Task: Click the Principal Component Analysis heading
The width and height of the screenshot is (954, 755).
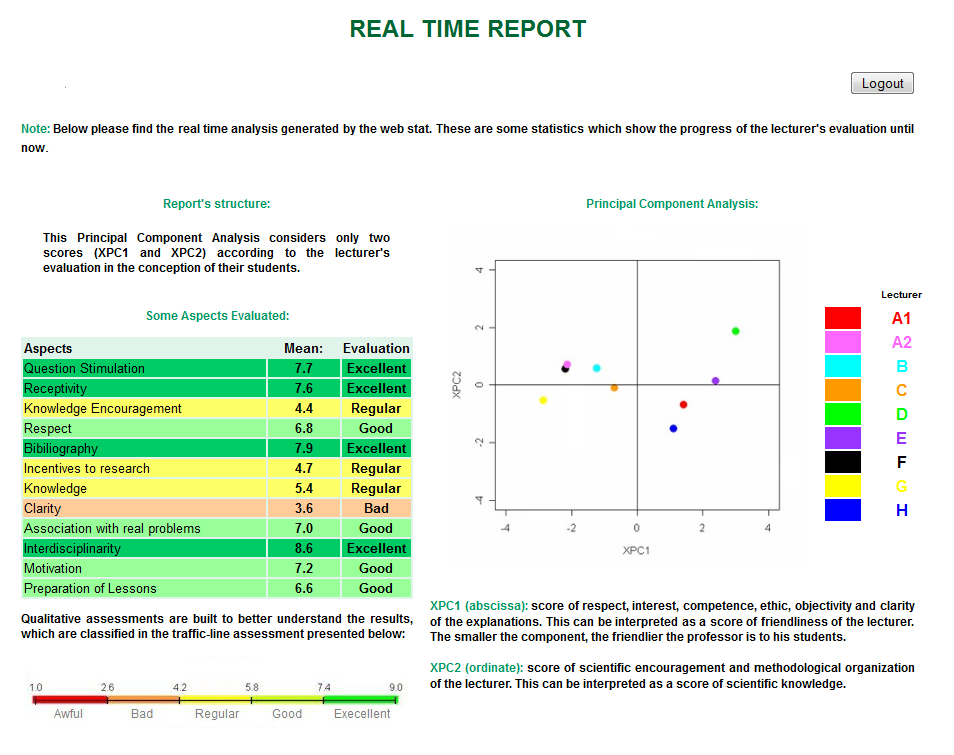Action: tap(672, 204)
